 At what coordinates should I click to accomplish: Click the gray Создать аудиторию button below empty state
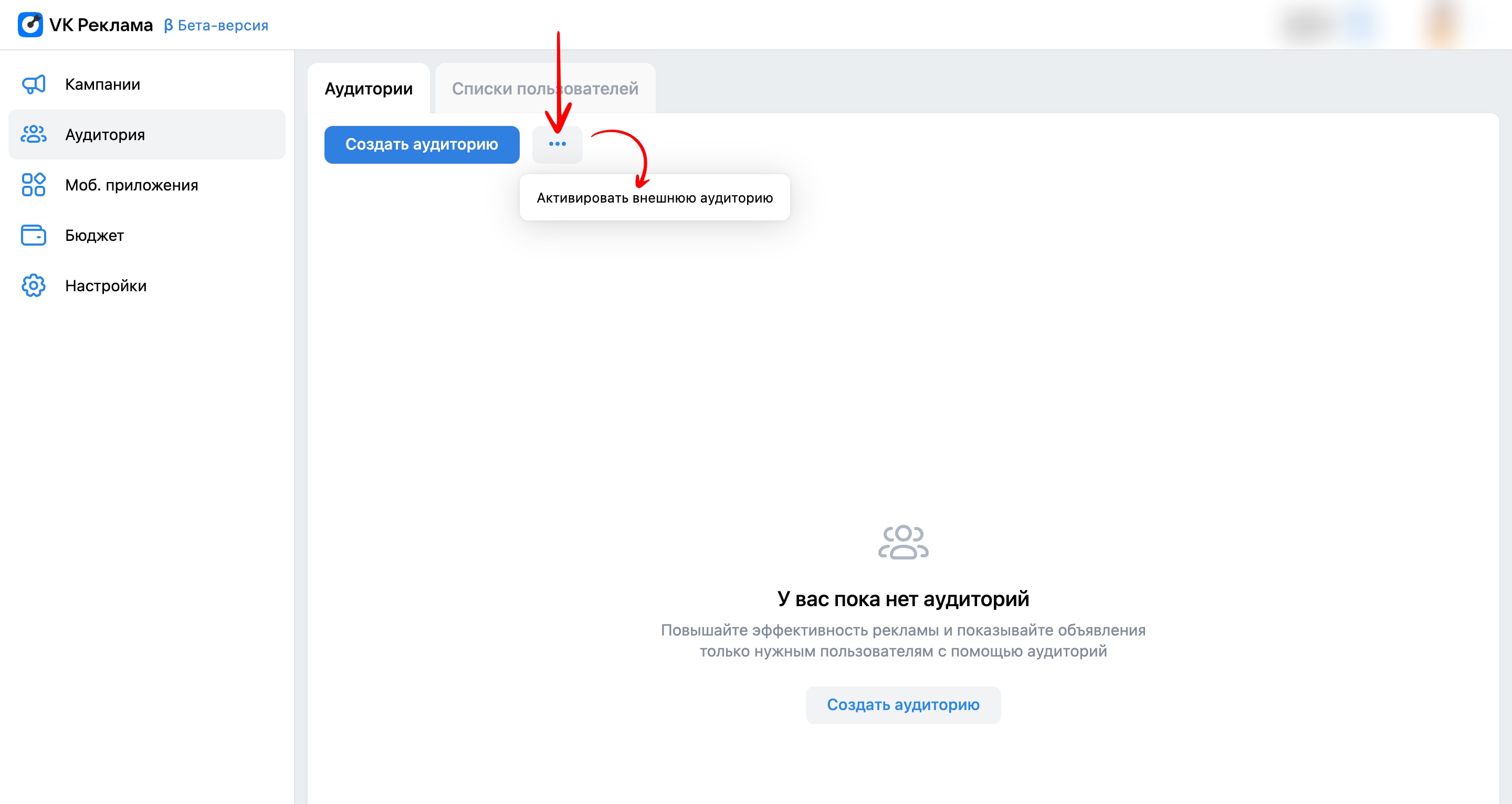903,705
